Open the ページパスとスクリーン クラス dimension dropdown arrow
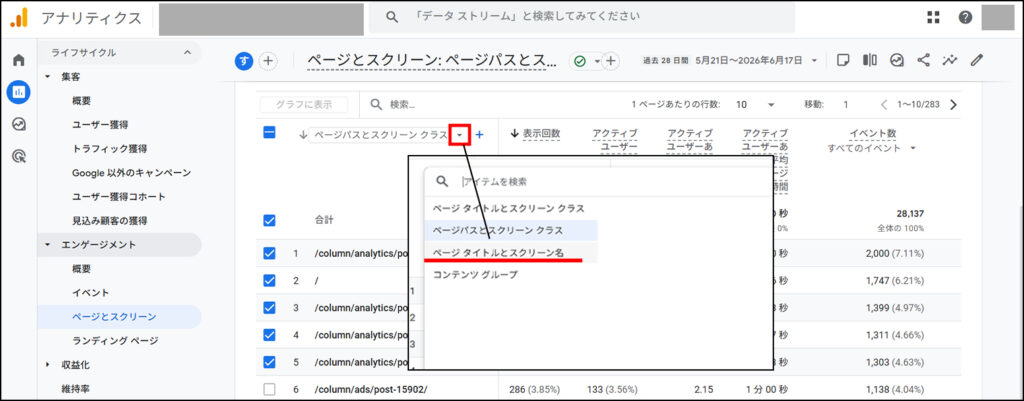This screenshot has width=1024, height=401. click(460, 135)
